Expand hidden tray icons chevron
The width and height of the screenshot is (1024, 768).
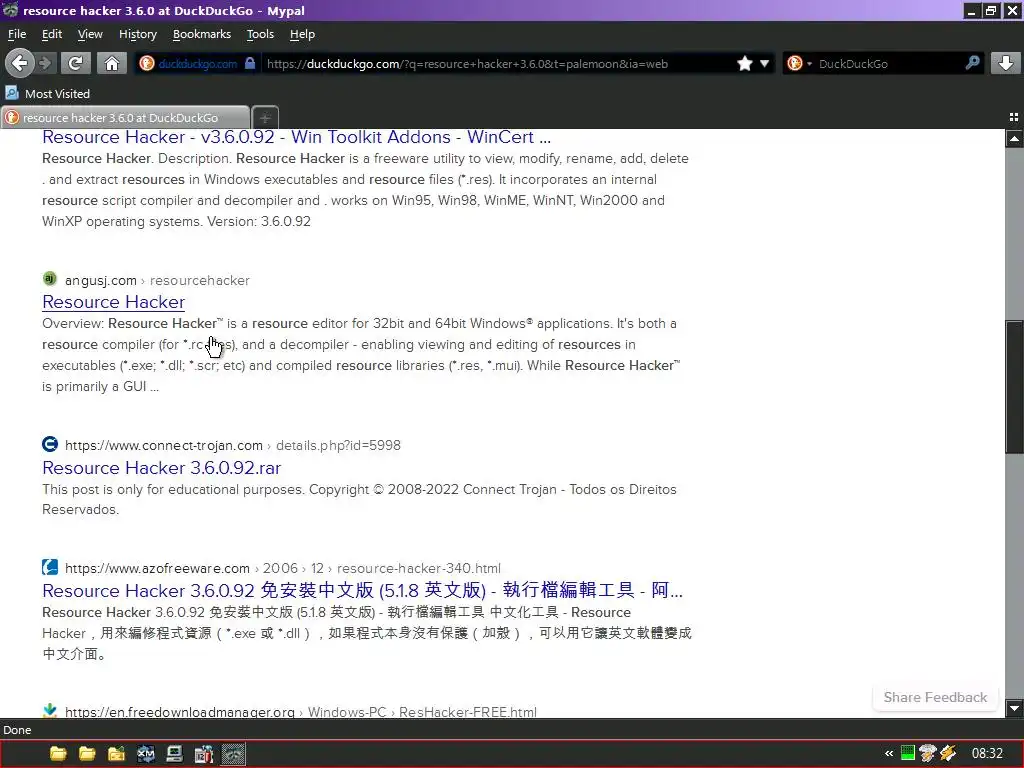coord(889,754)
